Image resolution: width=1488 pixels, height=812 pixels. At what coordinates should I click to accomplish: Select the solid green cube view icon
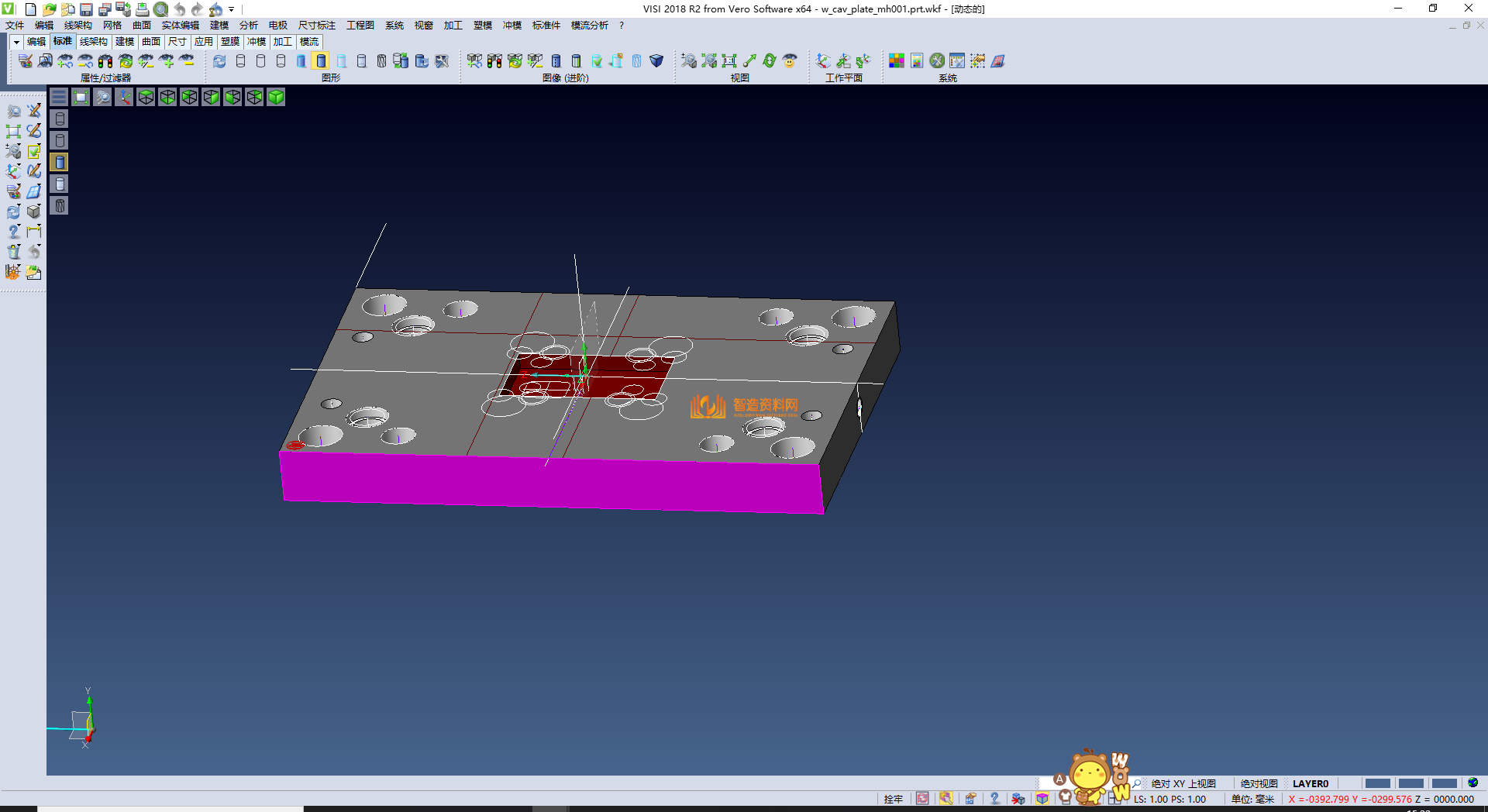(x=276, y=97)
